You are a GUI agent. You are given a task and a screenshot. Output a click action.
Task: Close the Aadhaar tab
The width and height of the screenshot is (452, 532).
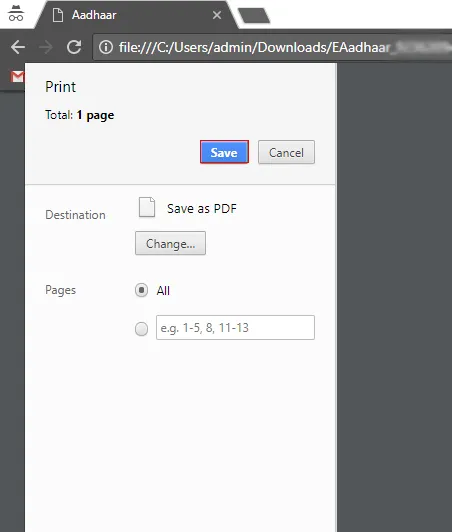pos(217,15)
